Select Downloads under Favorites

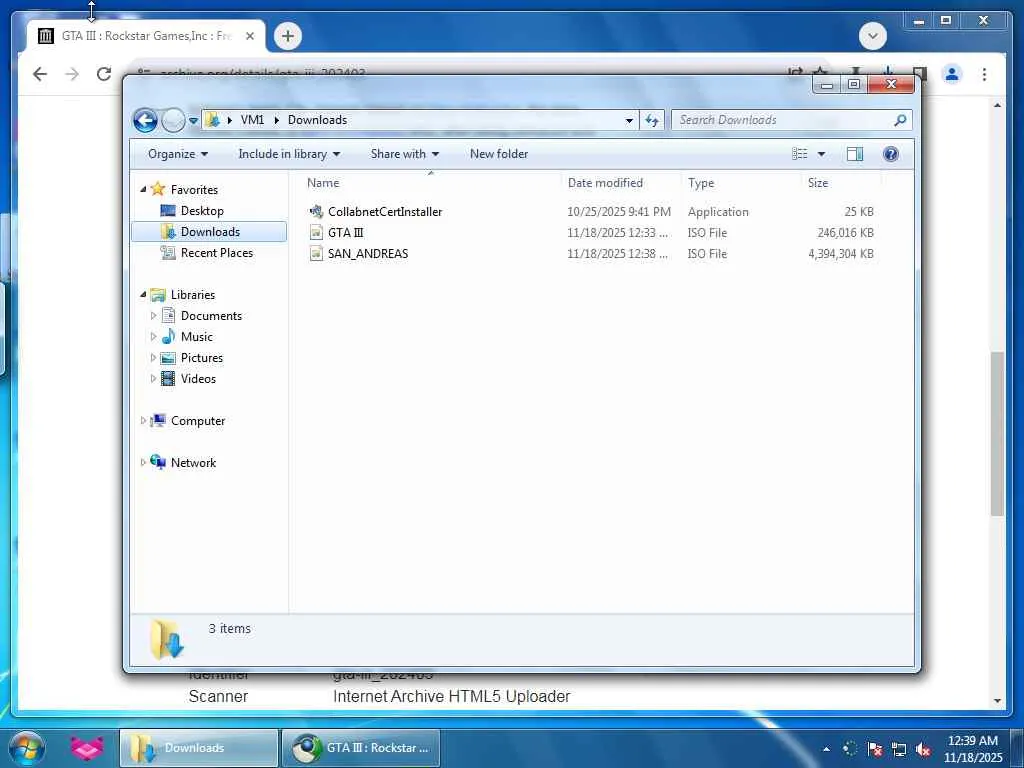pos(209,231)
